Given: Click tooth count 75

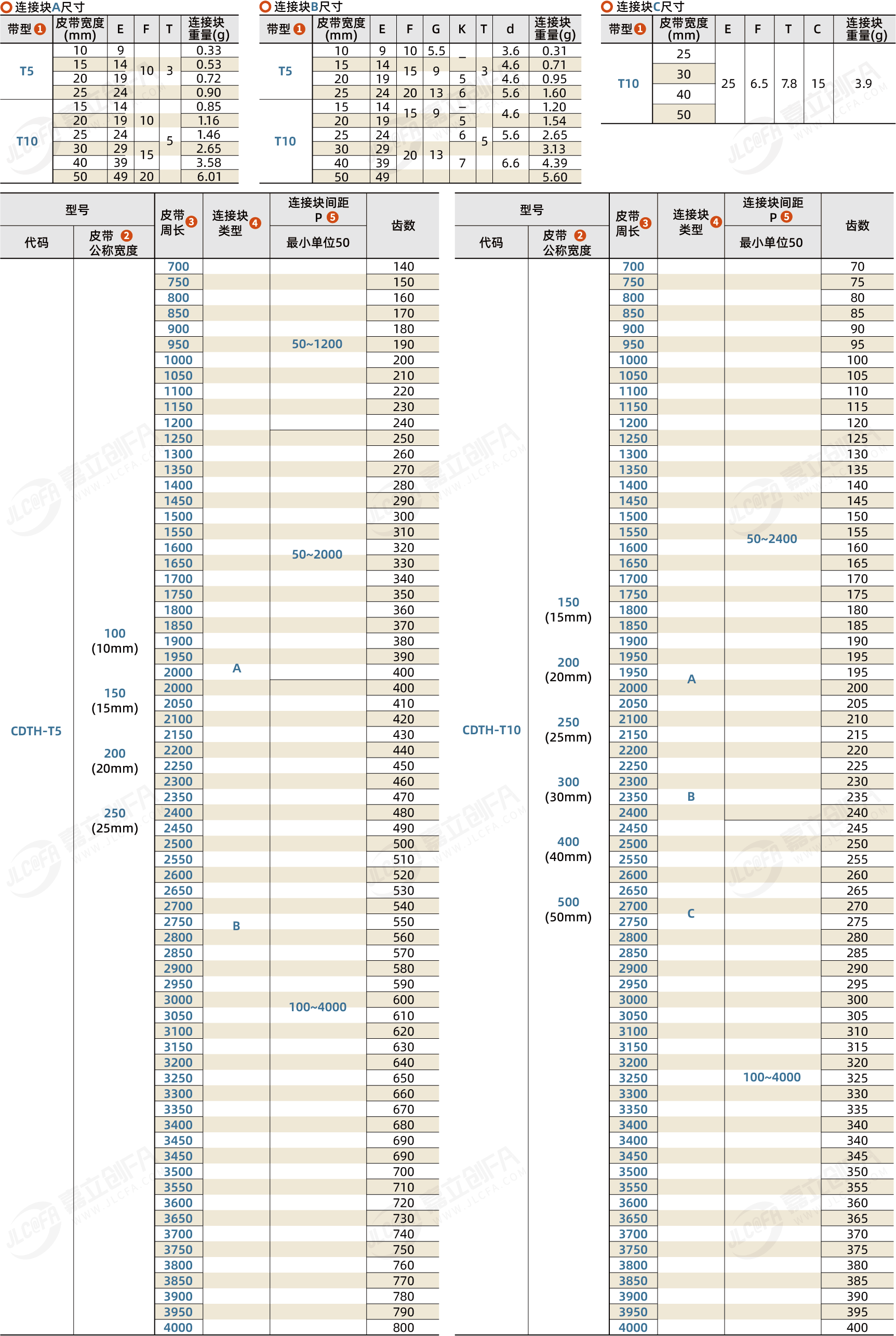Looking at the screenshot, I should point(857,282).
